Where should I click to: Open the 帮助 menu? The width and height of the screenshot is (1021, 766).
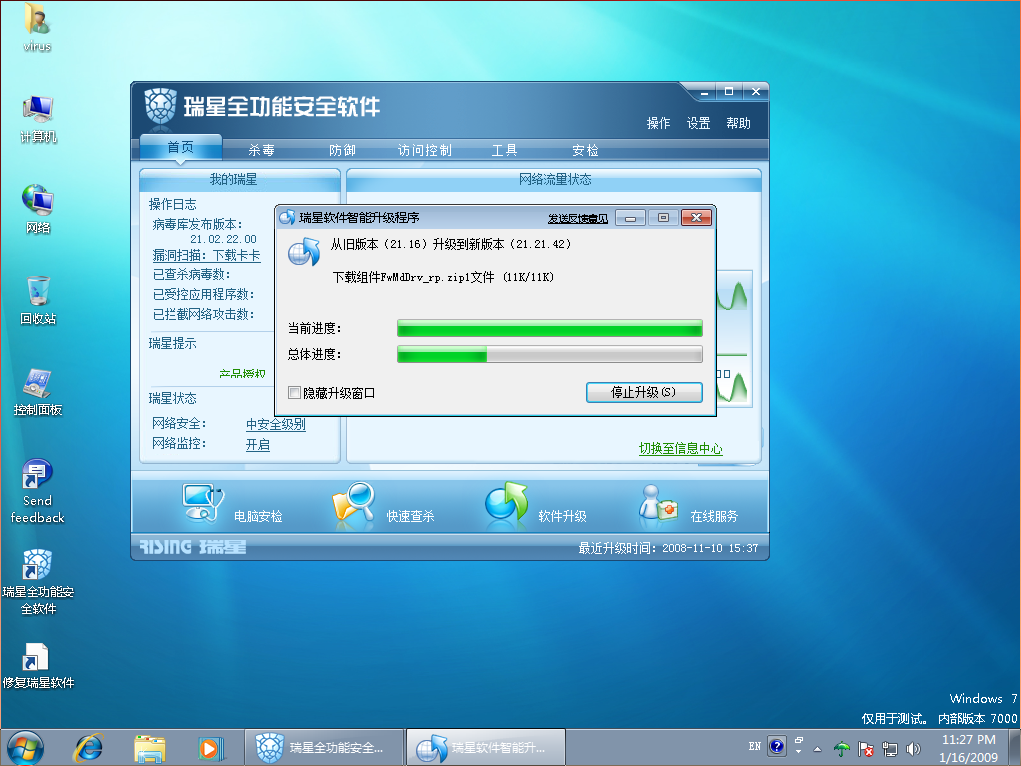pyautogui.click(x=738, y=123)
